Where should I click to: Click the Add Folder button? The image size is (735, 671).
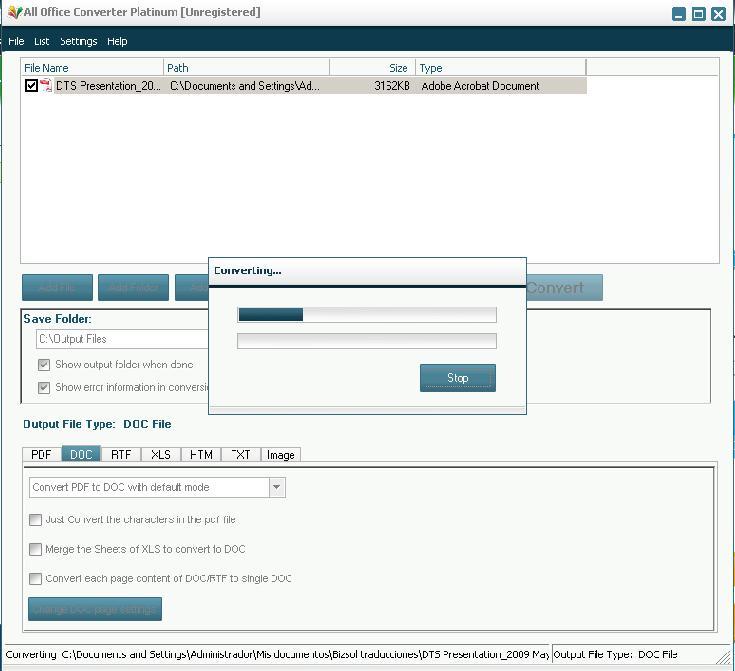point(133,287)
